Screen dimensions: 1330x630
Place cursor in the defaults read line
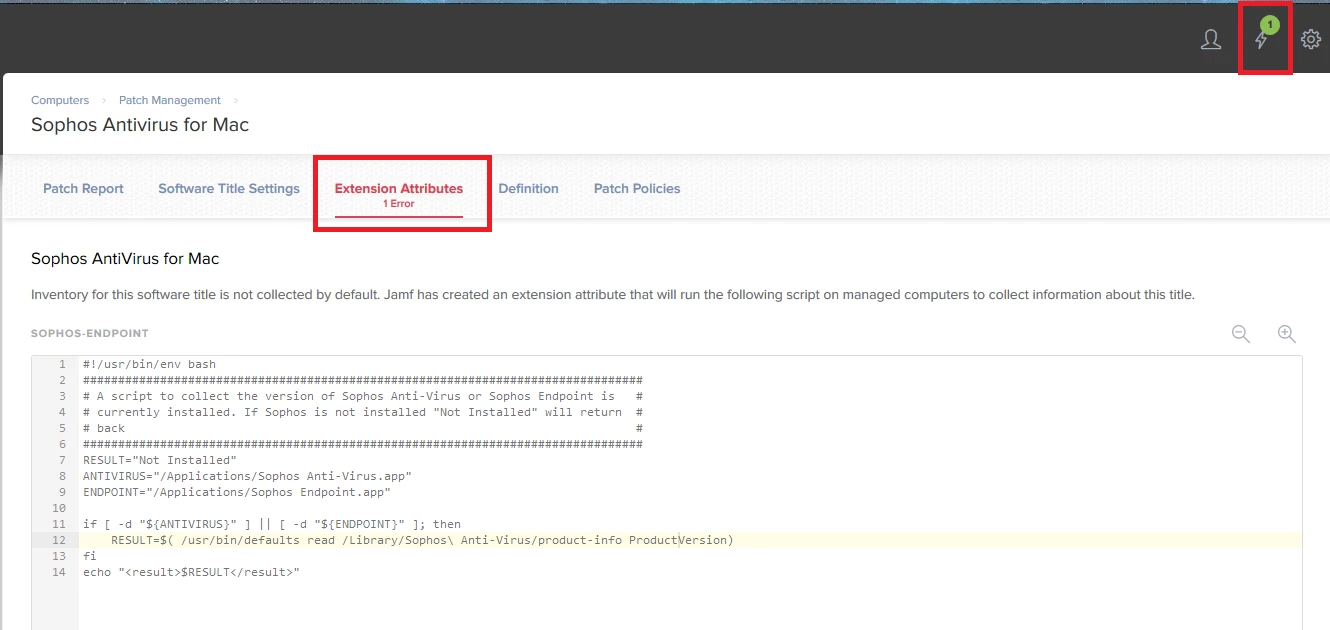click(x=422, y=540)
